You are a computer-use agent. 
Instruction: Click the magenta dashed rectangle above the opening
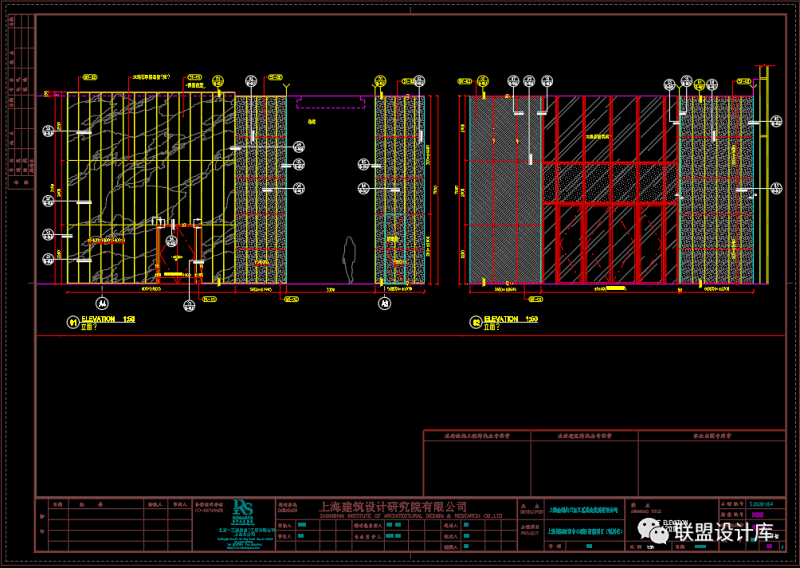pyautogui.click(x=331, y=102)
